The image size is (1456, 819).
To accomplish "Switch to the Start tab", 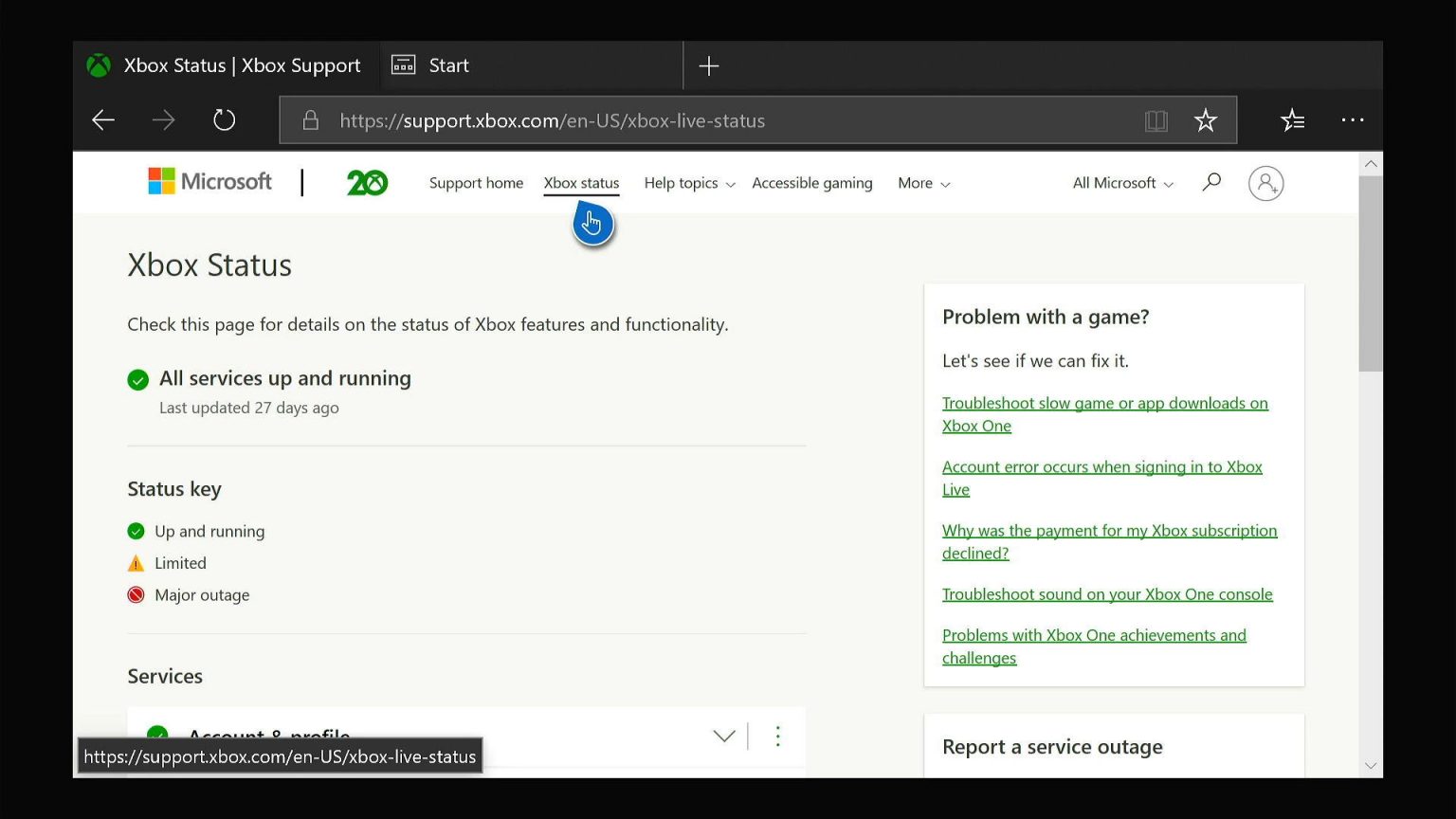I will (448, 65).
